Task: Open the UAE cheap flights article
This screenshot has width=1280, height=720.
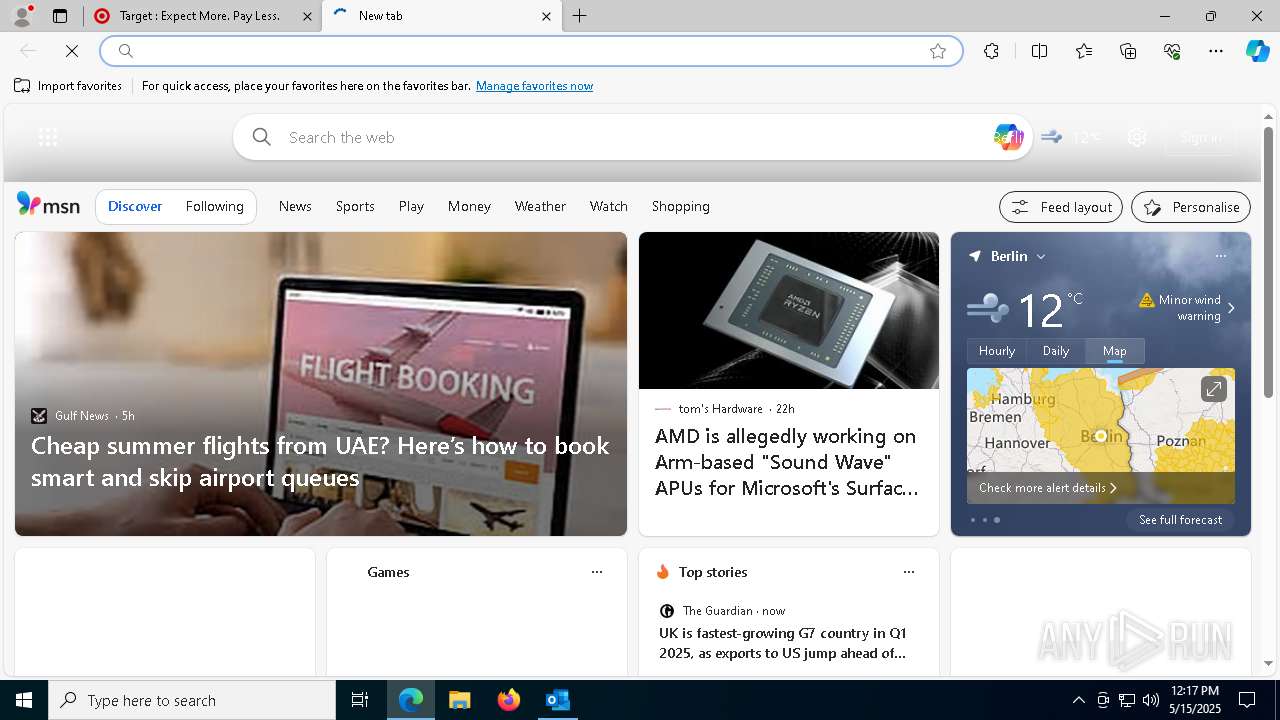Action: click(x=320, y=461)
